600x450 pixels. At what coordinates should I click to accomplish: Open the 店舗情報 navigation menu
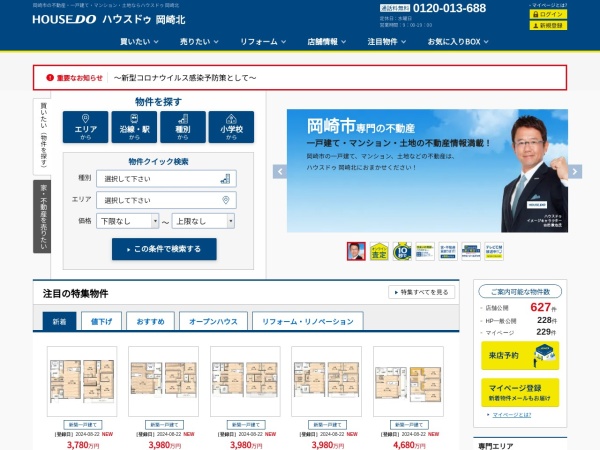coord(326,42)
